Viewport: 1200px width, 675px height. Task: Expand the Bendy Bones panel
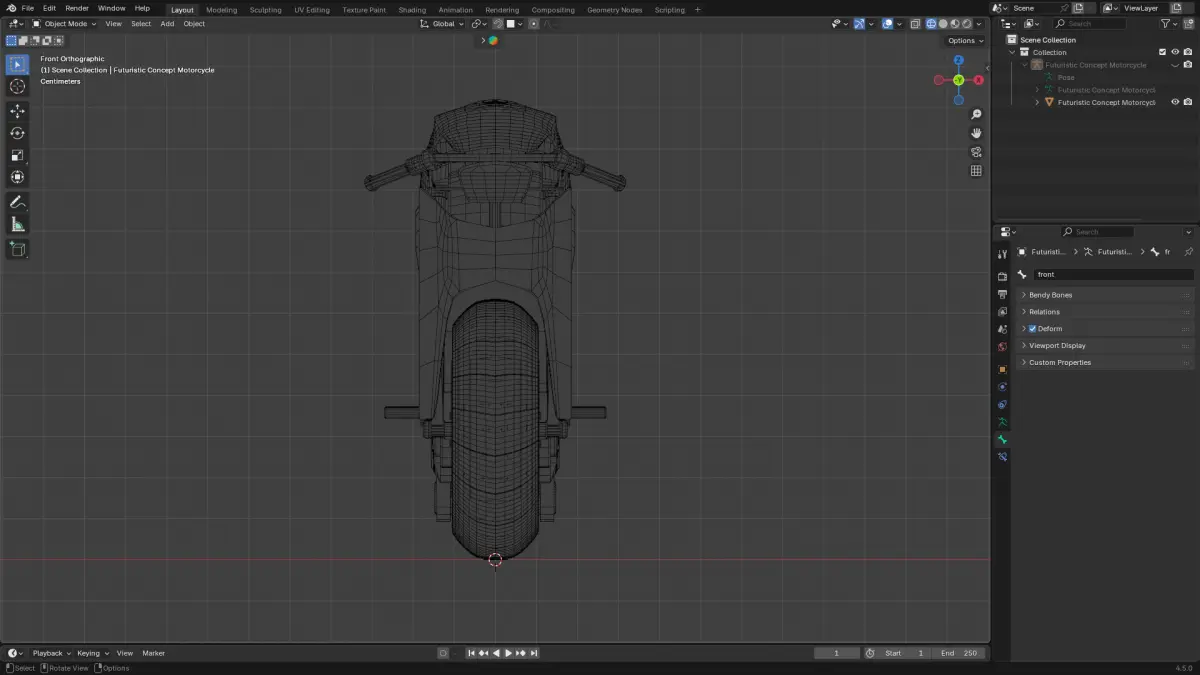pos(1105,295)
